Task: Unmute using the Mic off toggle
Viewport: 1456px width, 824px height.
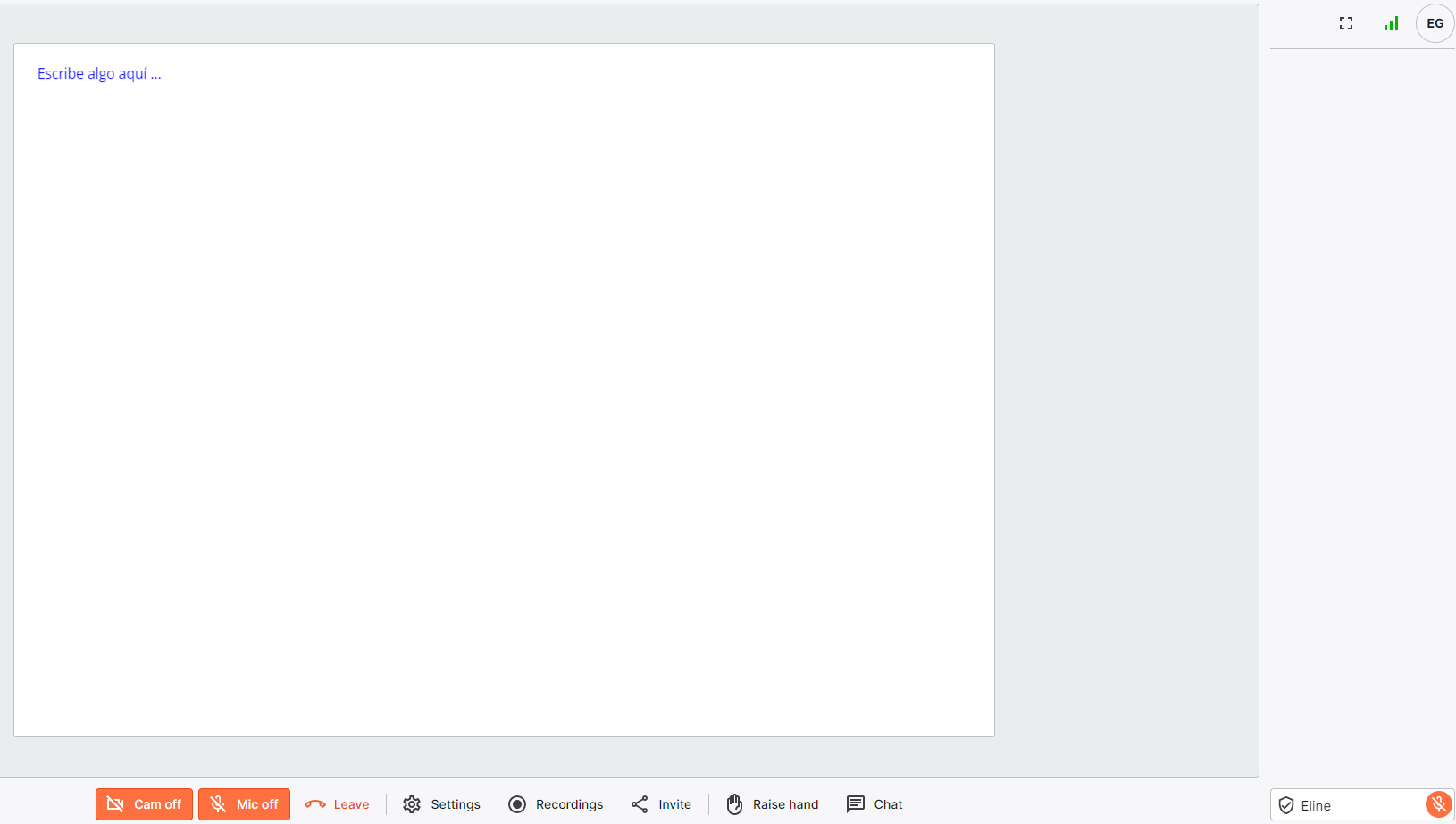Action: (x=244, y=804)
